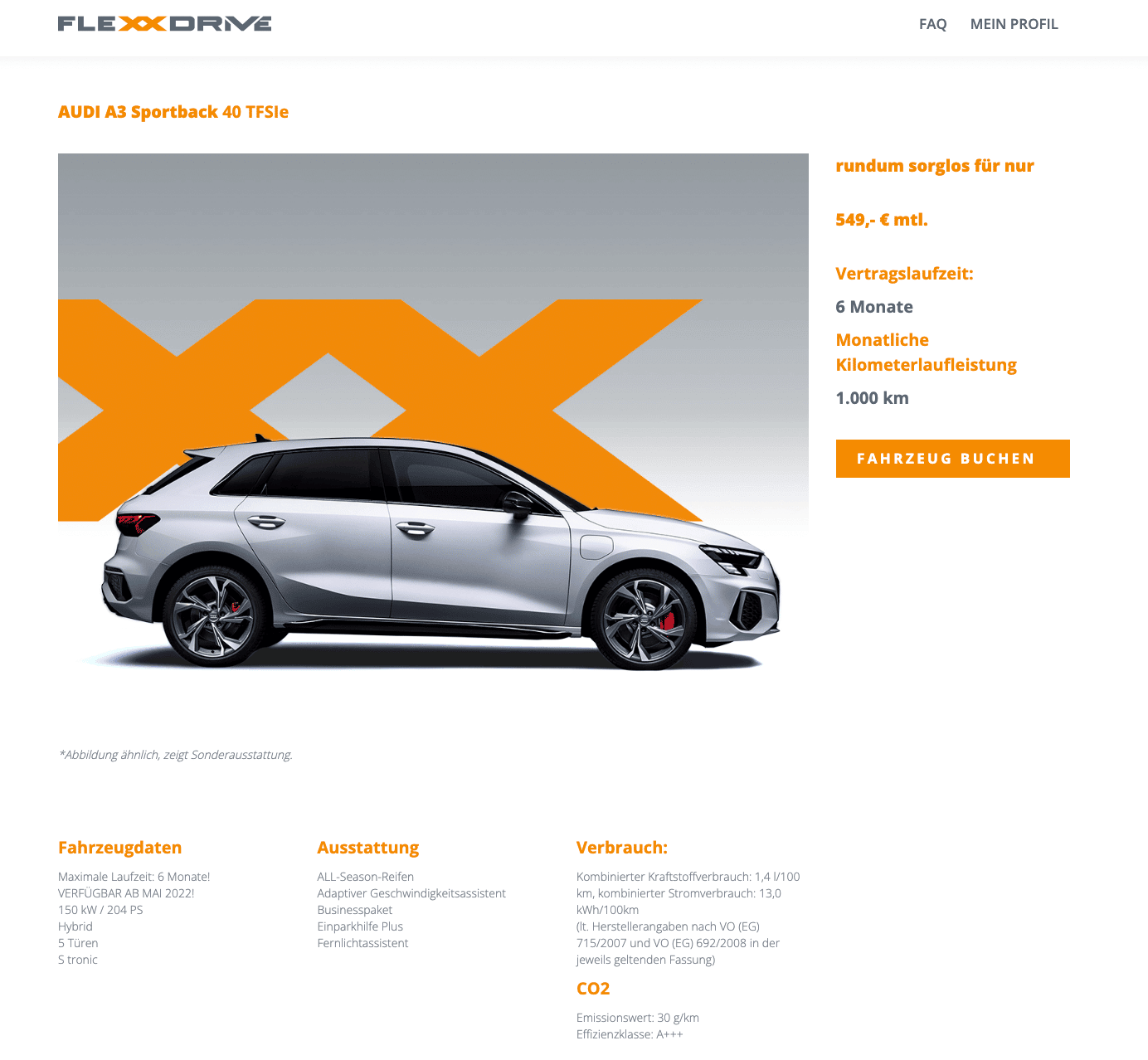Screen dimensions: 1148x1060
Task: Open MEIN PROFIL in the navigation
Action: tap(1014, 24)
